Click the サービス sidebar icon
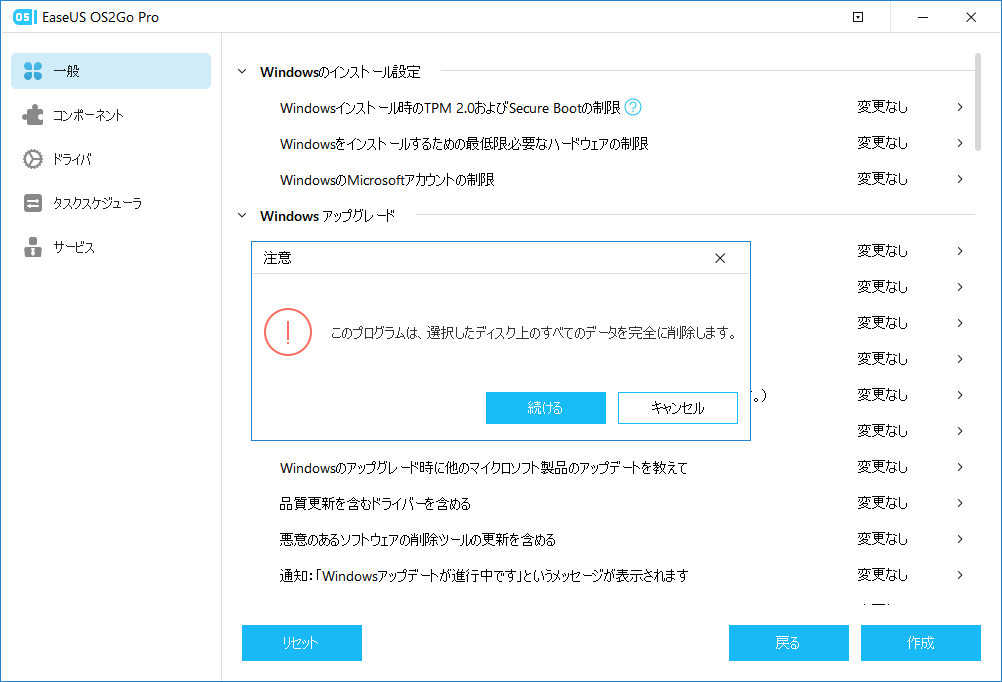The width and height of the screenshot is (1002, 682). [x=33, y=247]
